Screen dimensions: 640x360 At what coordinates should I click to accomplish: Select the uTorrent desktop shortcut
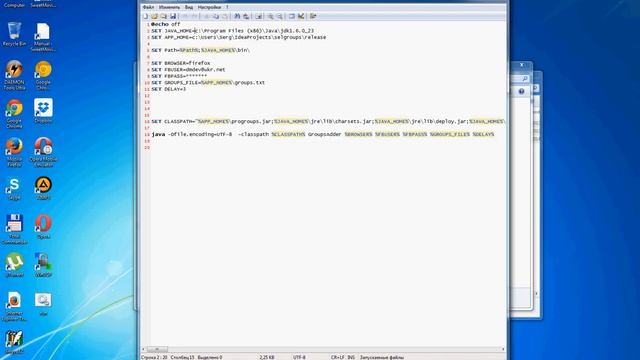14,265
